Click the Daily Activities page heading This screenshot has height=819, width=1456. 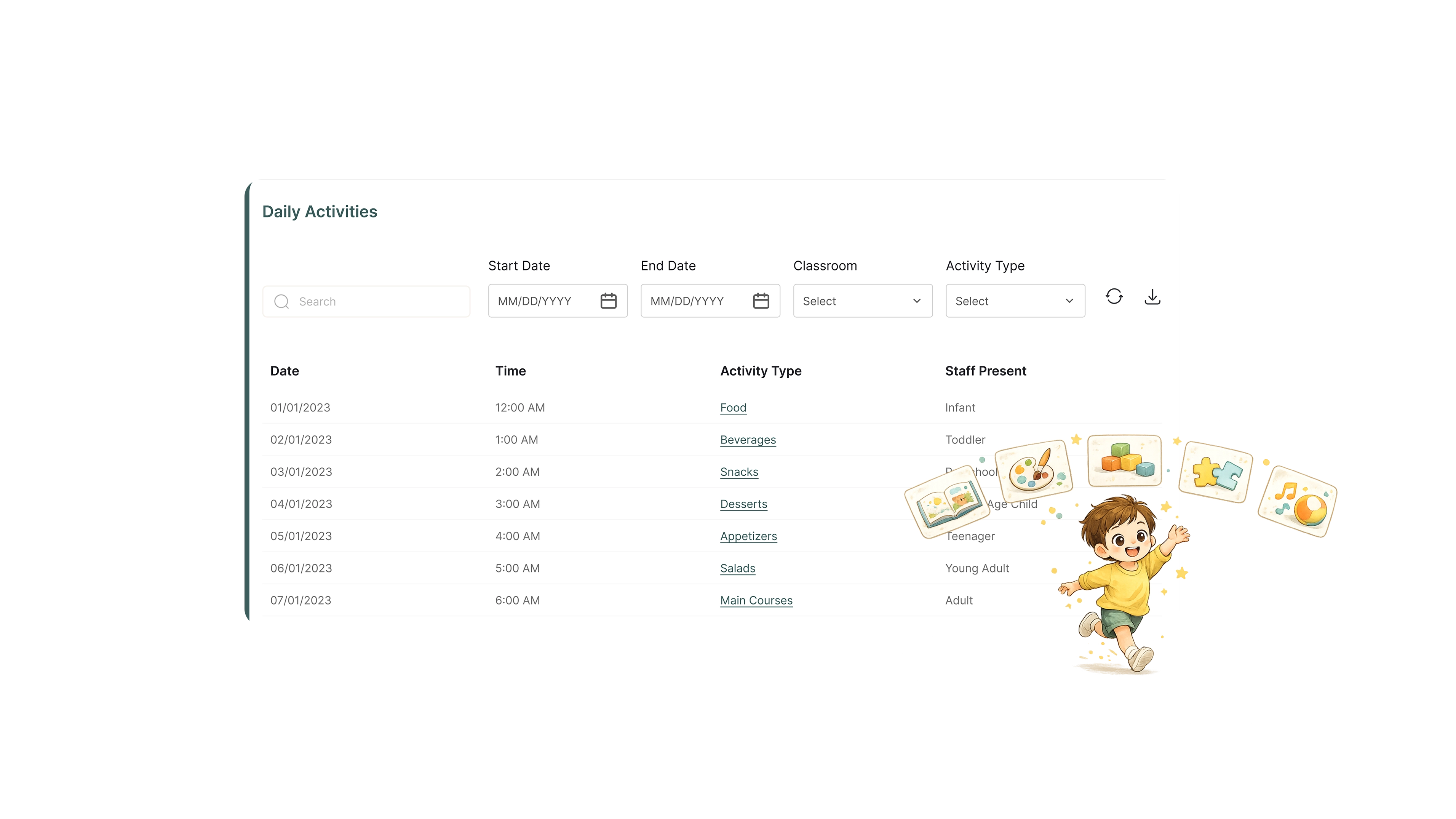pos(320,211)
